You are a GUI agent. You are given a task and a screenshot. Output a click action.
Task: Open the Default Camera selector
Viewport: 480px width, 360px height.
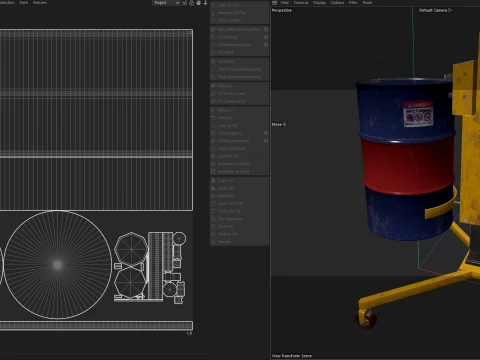[435, 10]
